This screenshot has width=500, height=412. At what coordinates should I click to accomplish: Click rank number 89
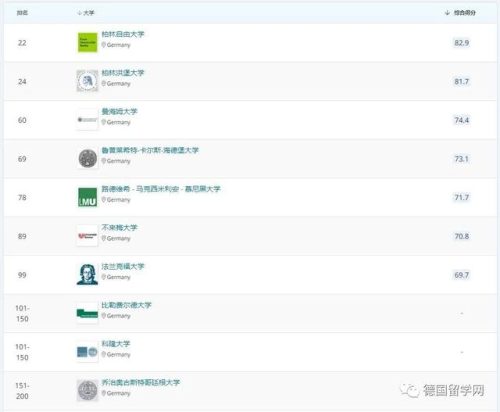(22, 236)
